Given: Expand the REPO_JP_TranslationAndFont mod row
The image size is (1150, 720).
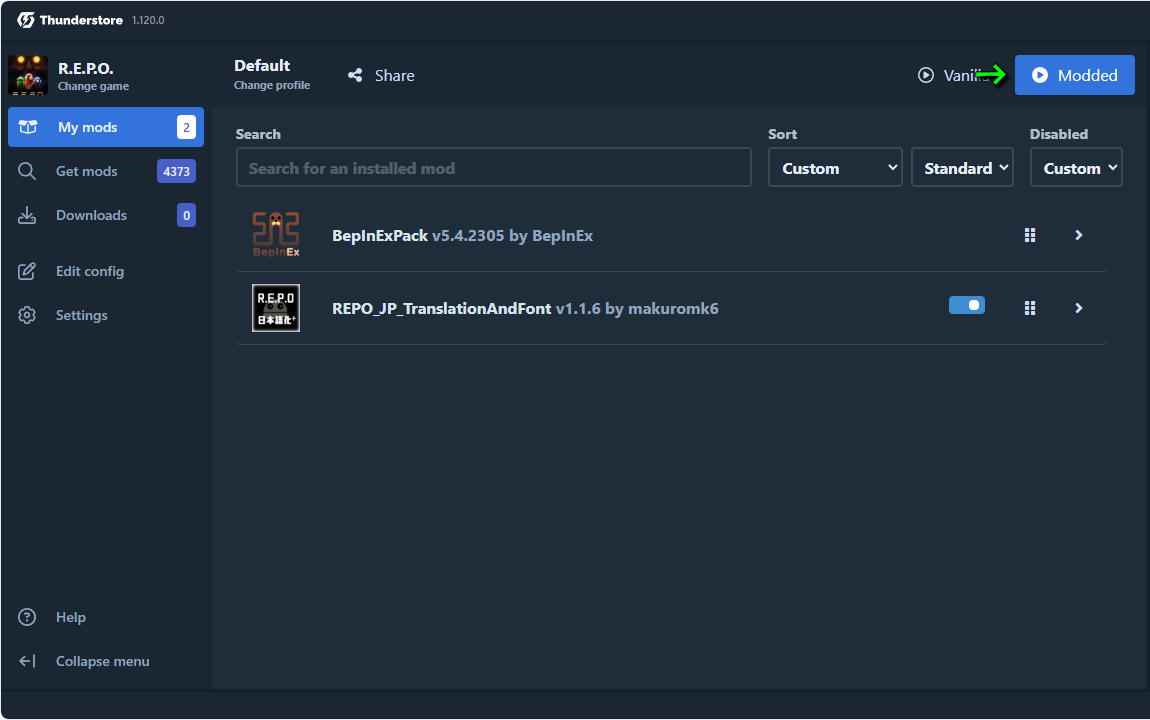Looking at the screenshot, I should [1078, 308].
